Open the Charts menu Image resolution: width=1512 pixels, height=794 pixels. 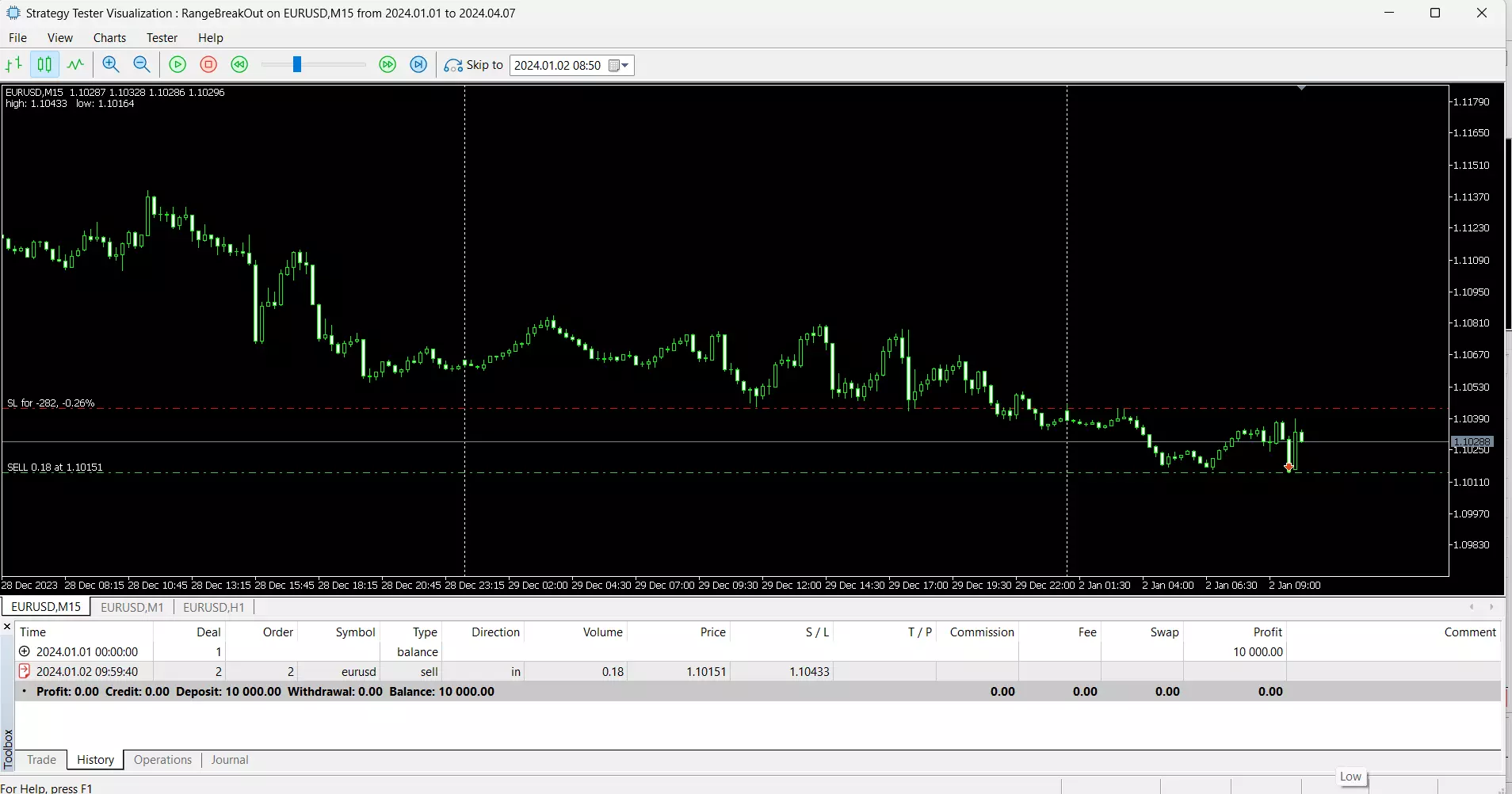pos(109,38)
